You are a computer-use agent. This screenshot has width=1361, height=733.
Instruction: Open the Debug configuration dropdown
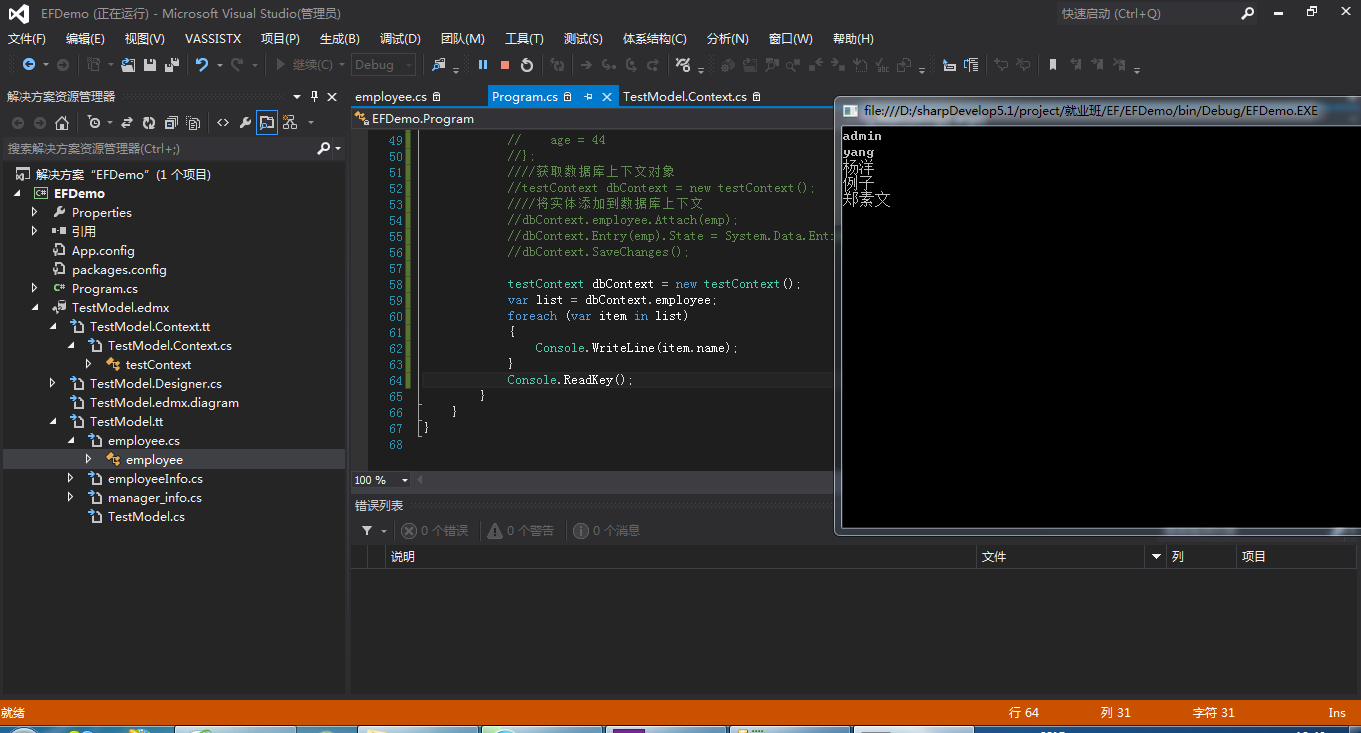(409, 65)
